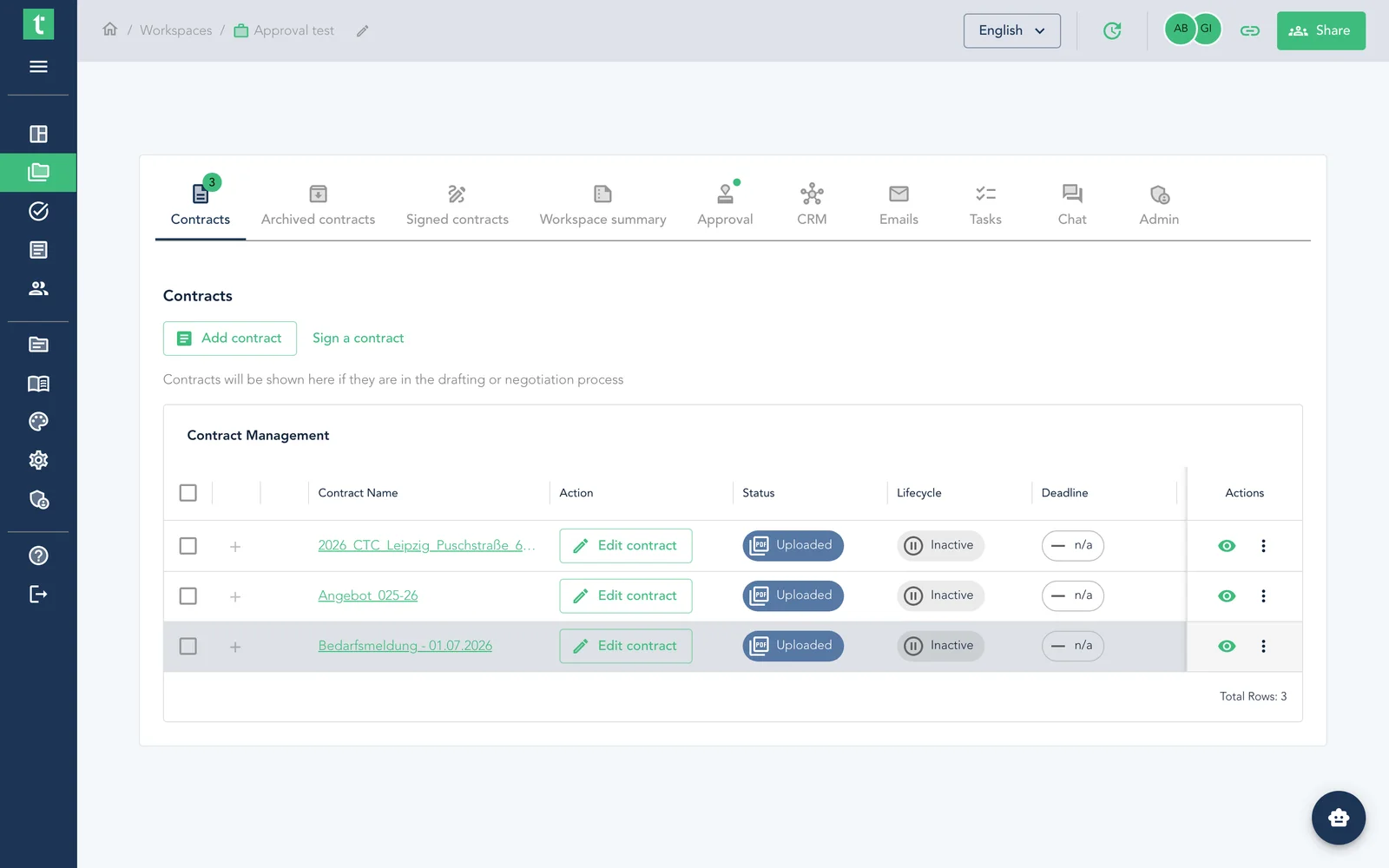Check the Bedarfsmeldung contract checkbox
The width and height of the screenshot is (1389, 868).
[188, 647]
